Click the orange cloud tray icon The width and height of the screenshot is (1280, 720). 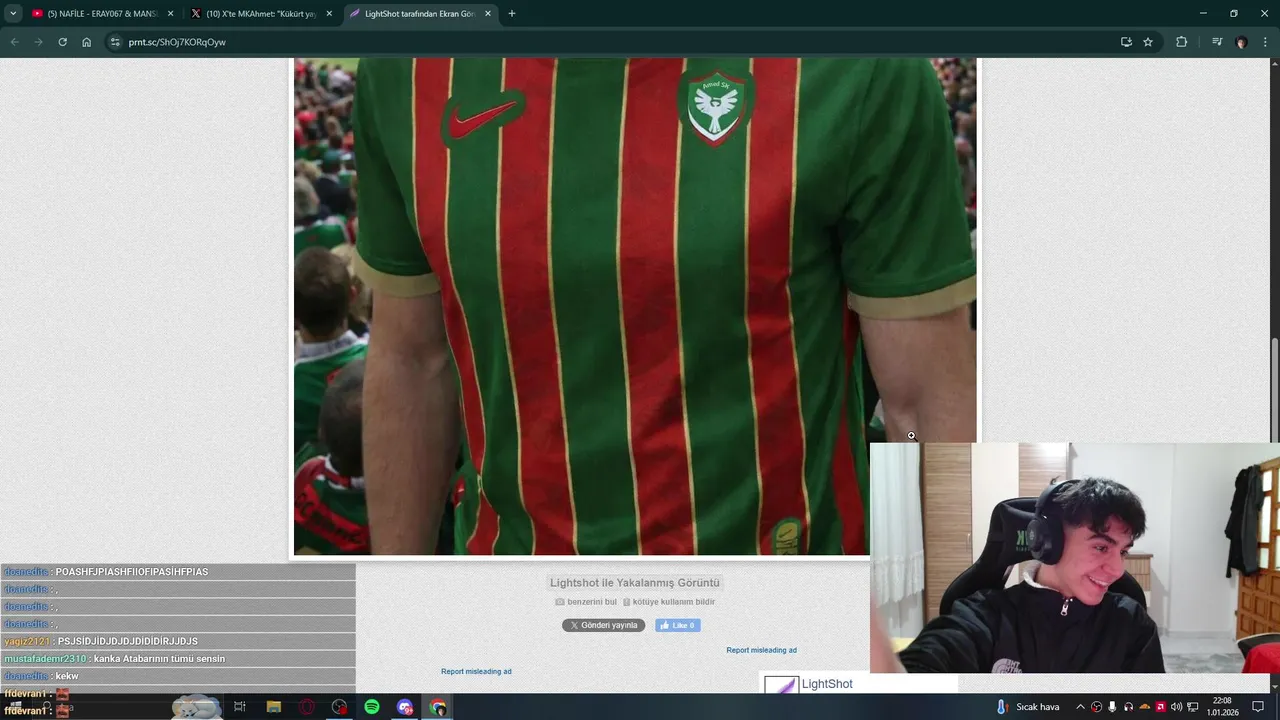(x=1145, y=707)
